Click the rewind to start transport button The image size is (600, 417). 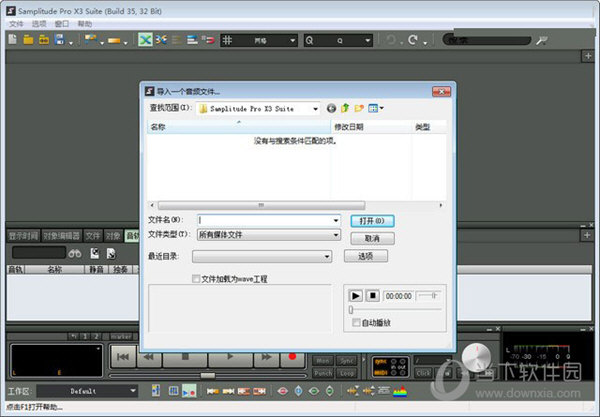click(122, 356)
